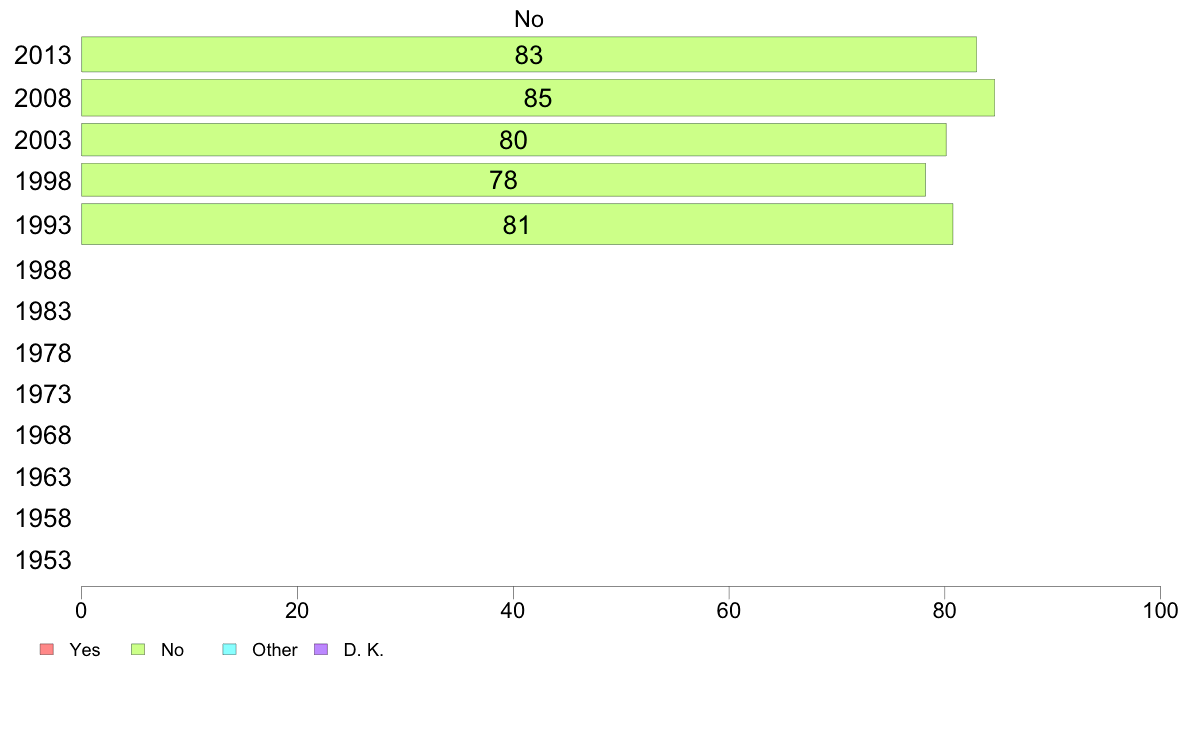Click the 1953 year axis label

(x=42, y=560)
